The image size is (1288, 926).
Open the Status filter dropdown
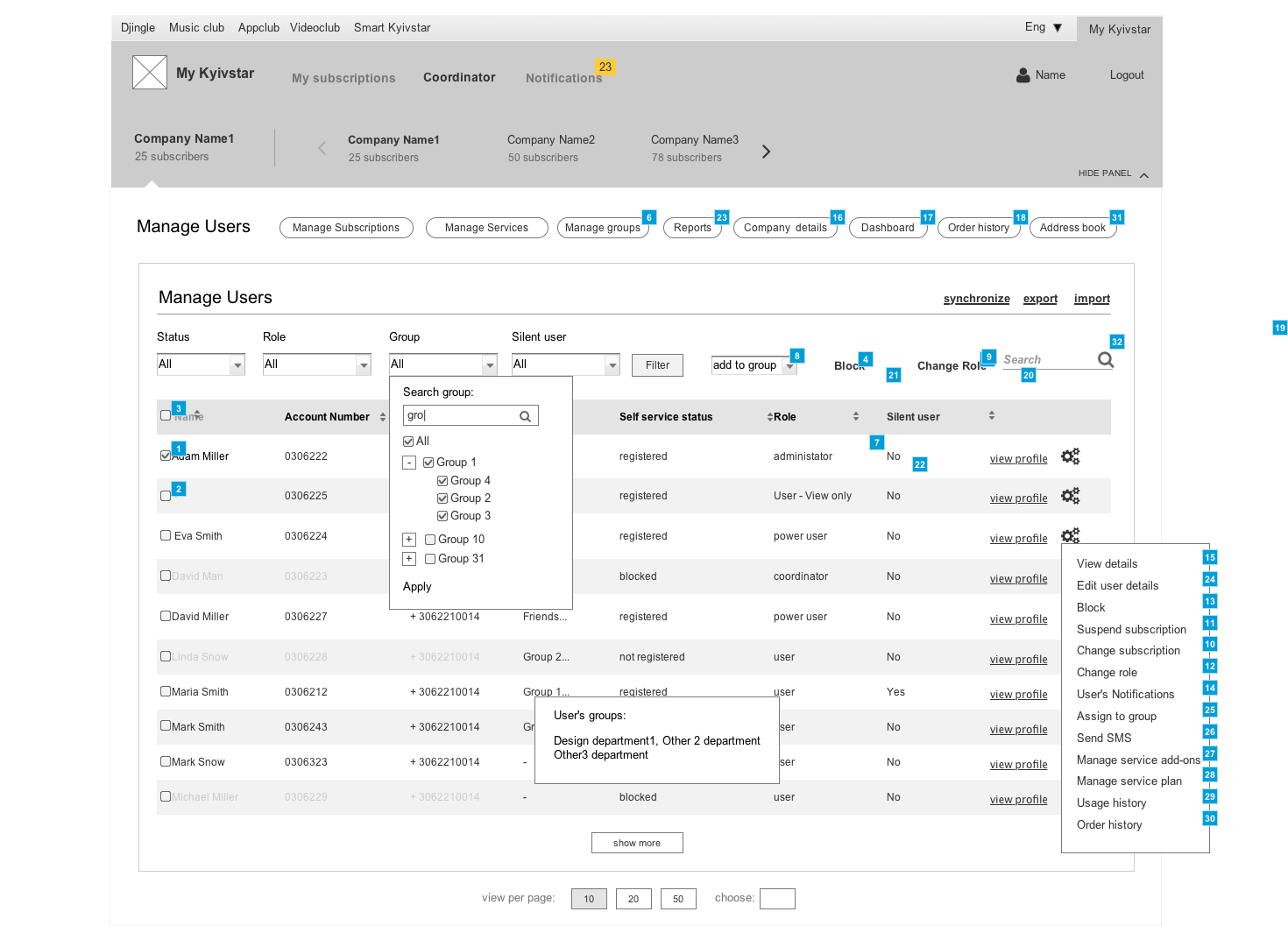coord(237,364)
